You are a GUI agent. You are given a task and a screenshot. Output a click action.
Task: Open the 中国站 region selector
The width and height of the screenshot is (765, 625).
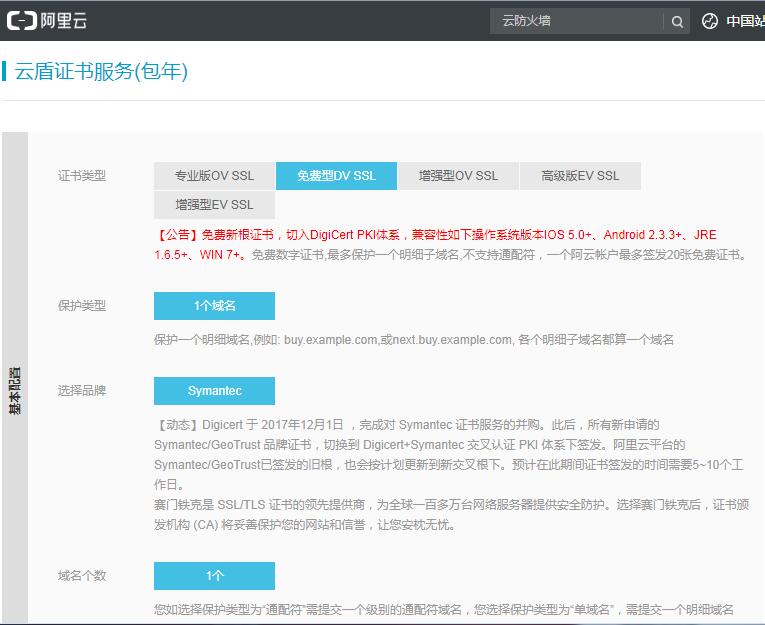[x=745, y=21]
